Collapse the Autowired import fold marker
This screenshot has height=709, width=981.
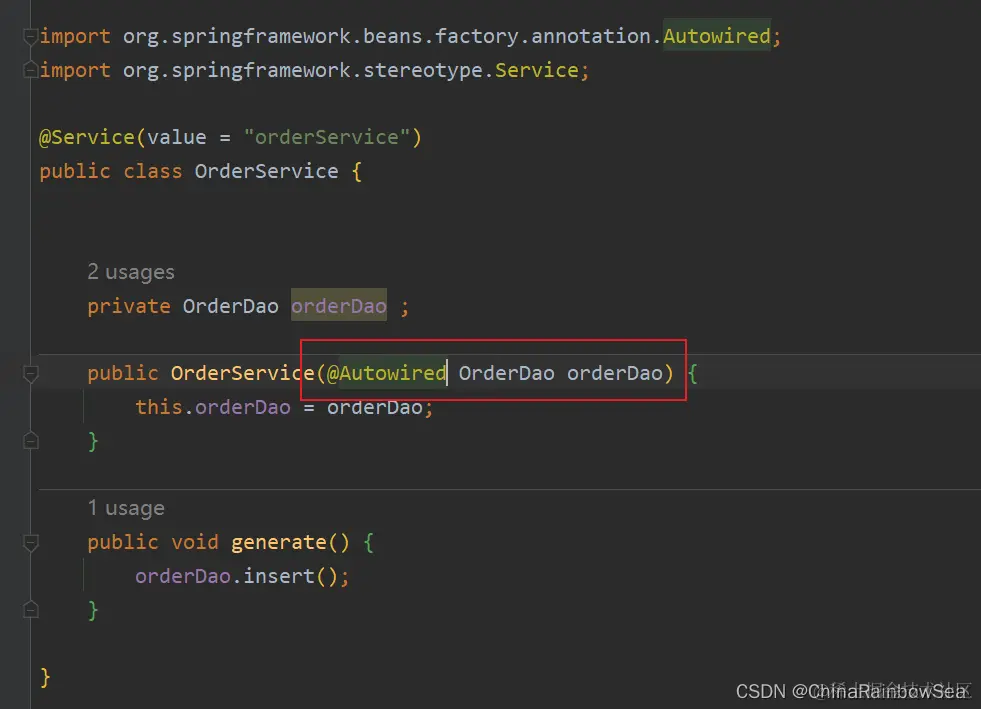[30, 36]
